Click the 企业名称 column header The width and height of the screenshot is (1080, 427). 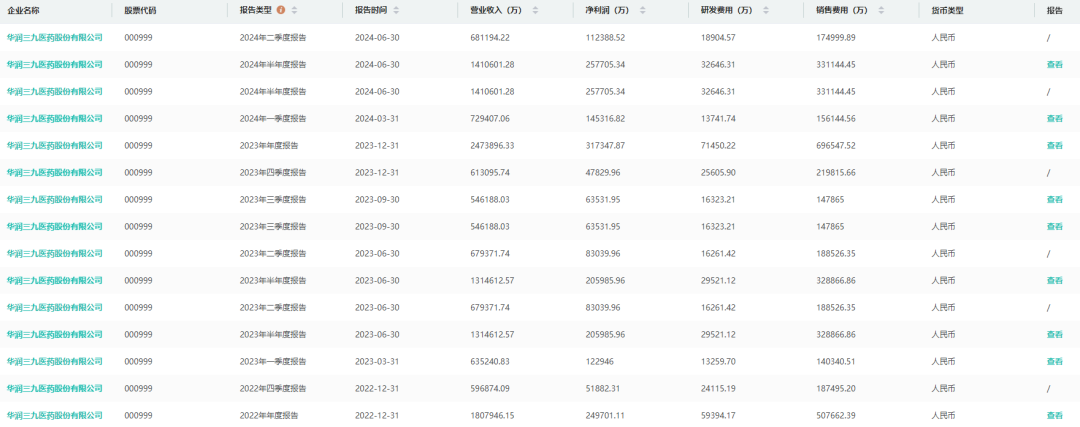tap(23, 10)
